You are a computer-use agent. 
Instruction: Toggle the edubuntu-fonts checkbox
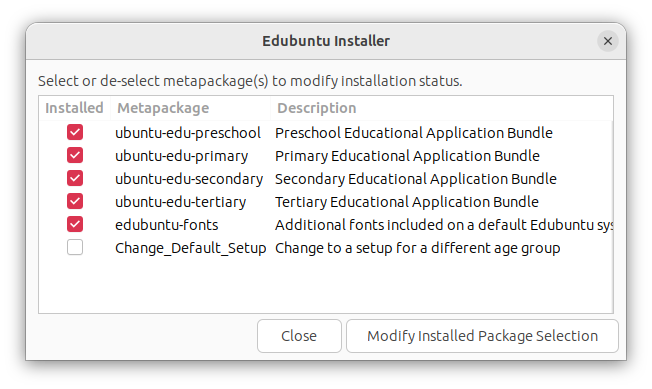(75, 224)
